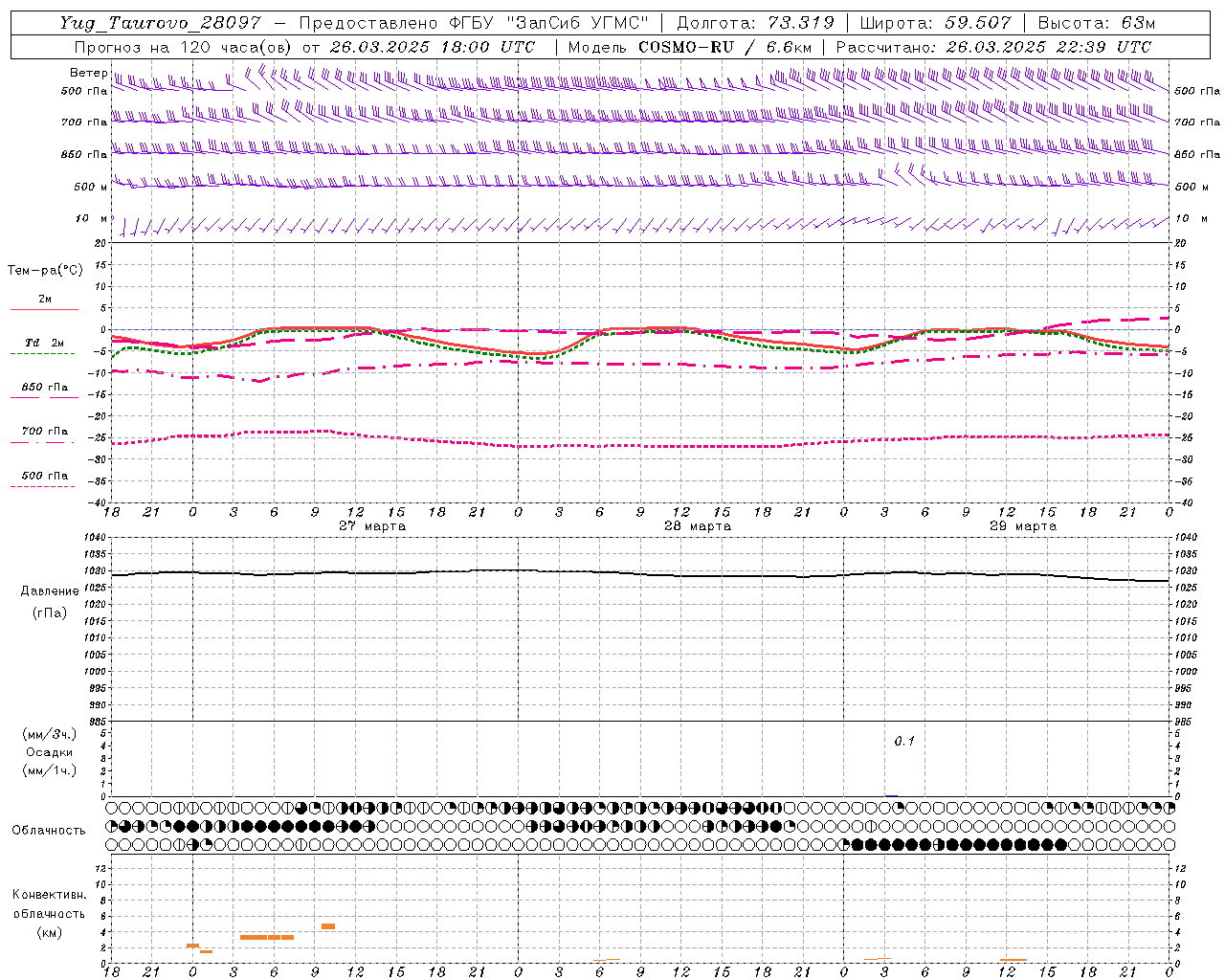Click the calculation time "Рассчитано: 26.03.2025 22:39 UTC"
This screenshot has height=980, width=1225.
(x=993, y=47)
